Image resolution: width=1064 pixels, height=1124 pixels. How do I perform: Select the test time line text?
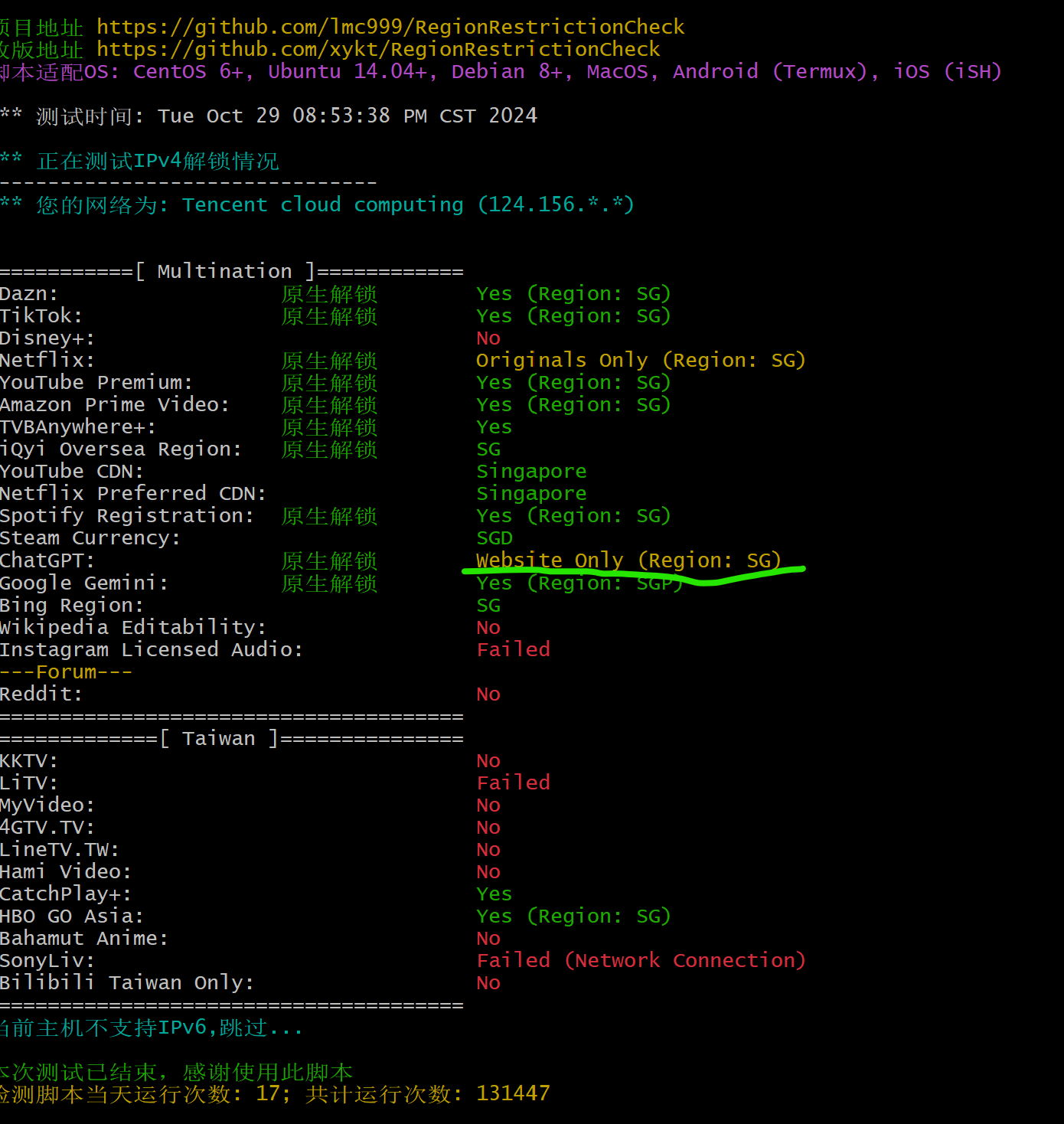click(269, 116)
